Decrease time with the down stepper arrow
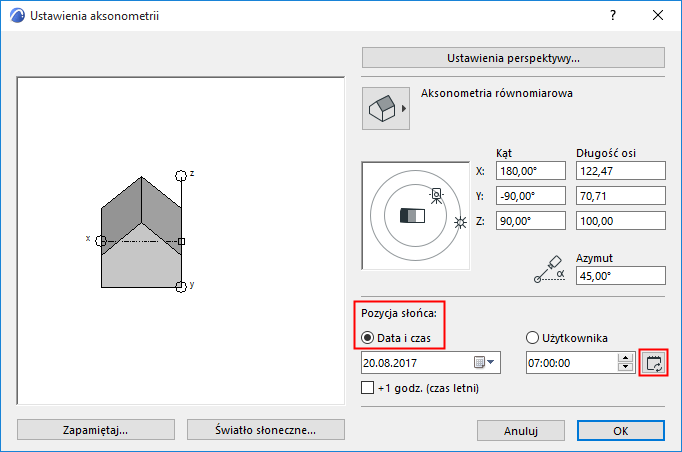Viewport: 682px width, 452px height. (x=625, y=367)
